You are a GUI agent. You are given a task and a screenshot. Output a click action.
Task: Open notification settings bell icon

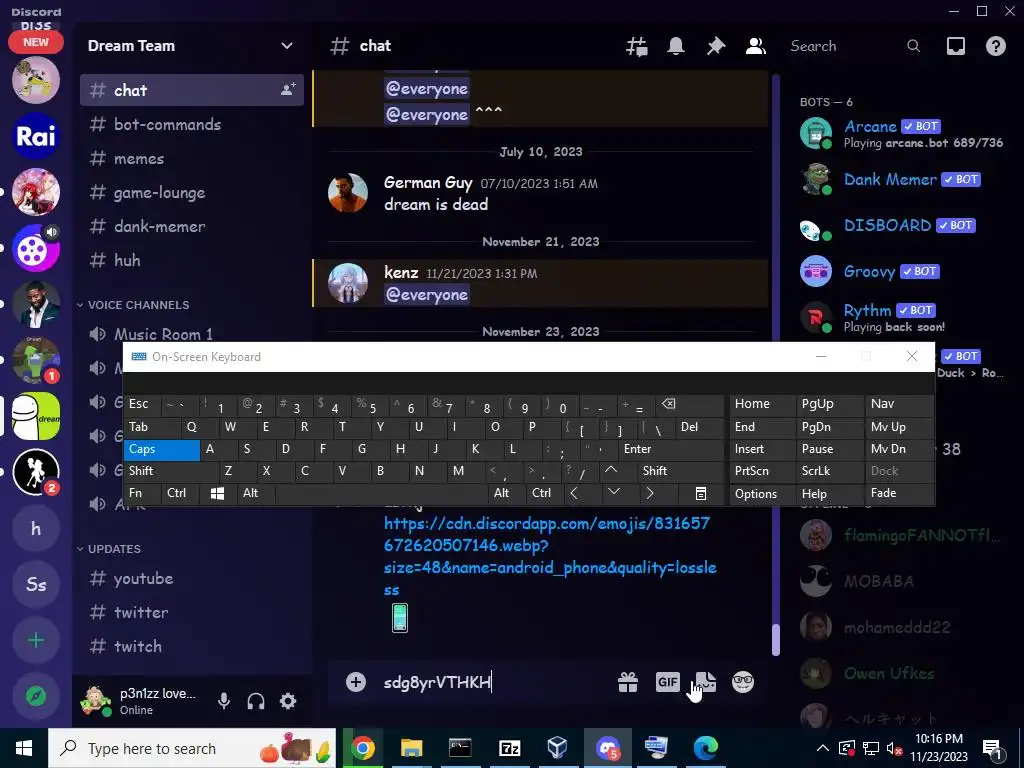tap(676, 46)
